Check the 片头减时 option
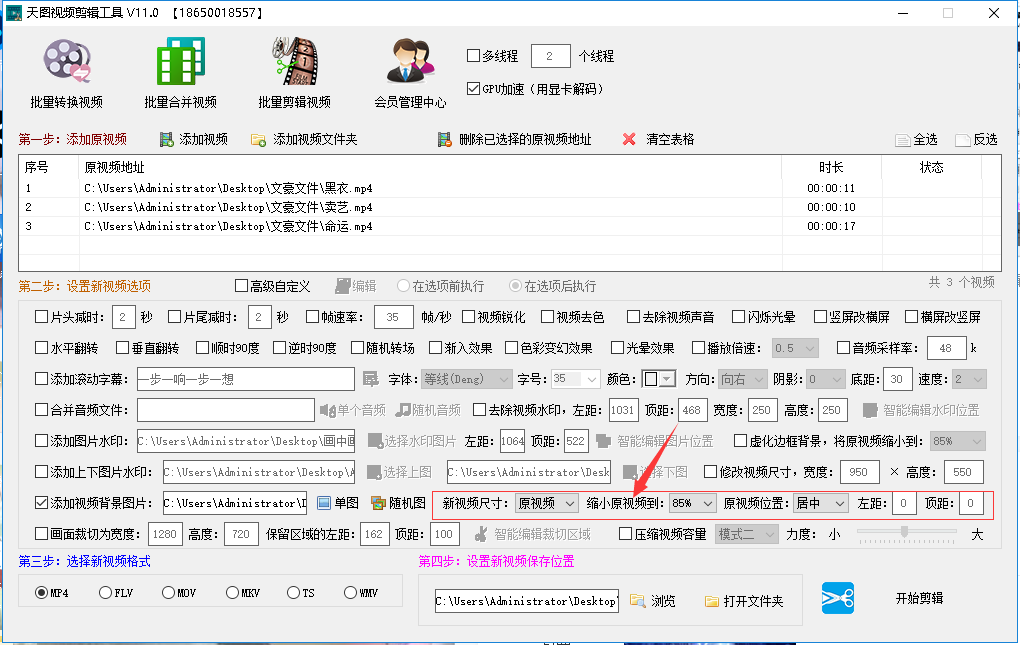 [x=41, y=317]
